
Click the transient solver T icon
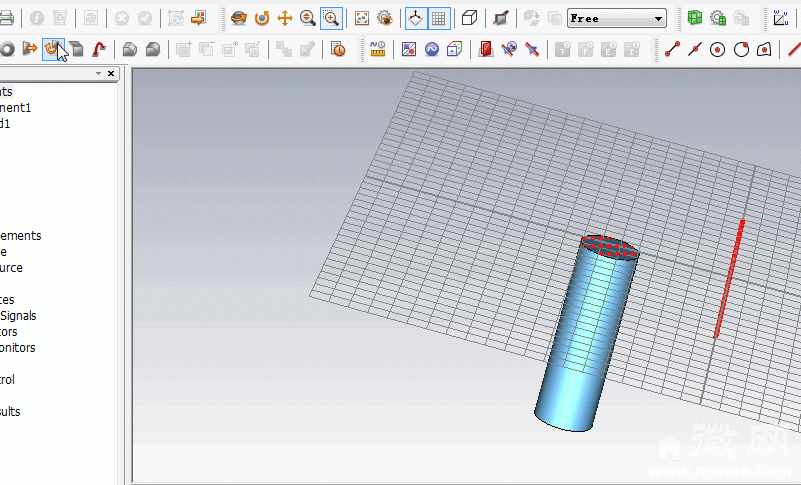point(562,50)
